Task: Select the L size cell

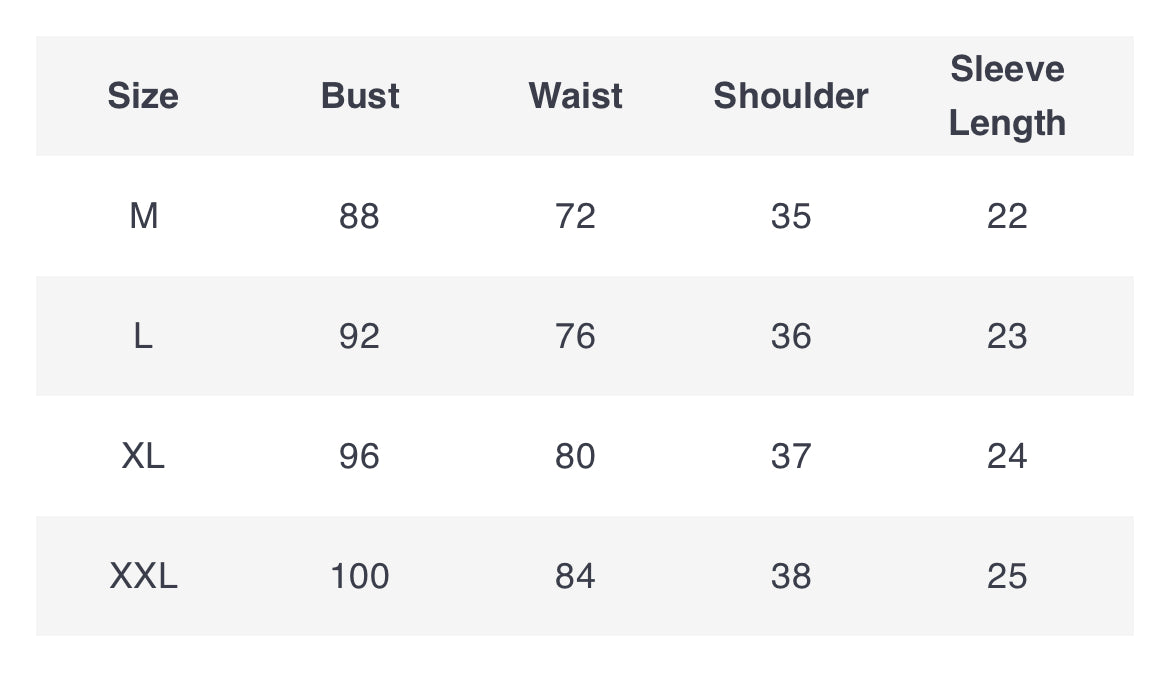Action: [x=143, y=337]
